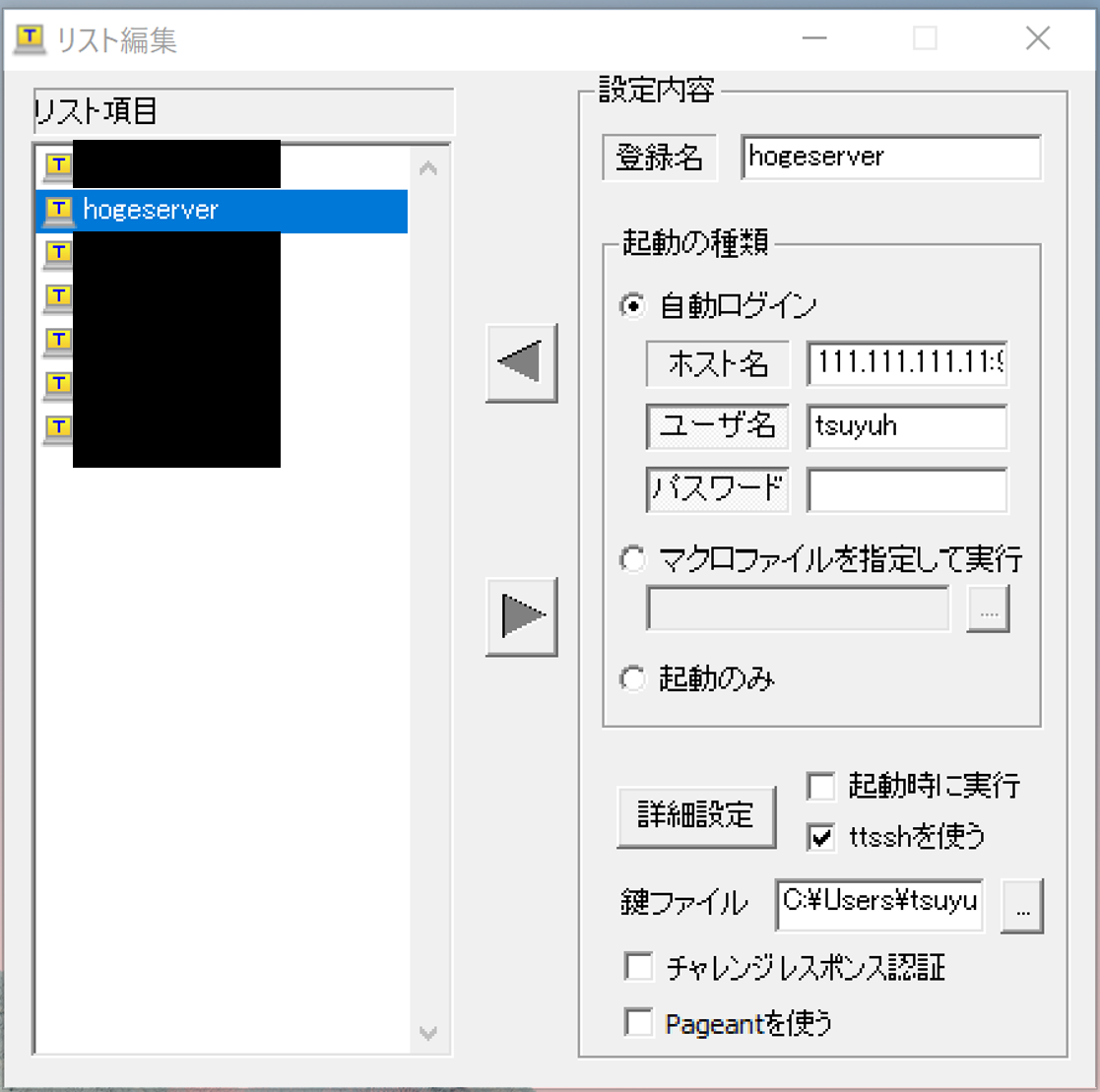Click the Tera Term icon on the fifth list entry
1100x1092 pixels.
[x=57, y=340]
